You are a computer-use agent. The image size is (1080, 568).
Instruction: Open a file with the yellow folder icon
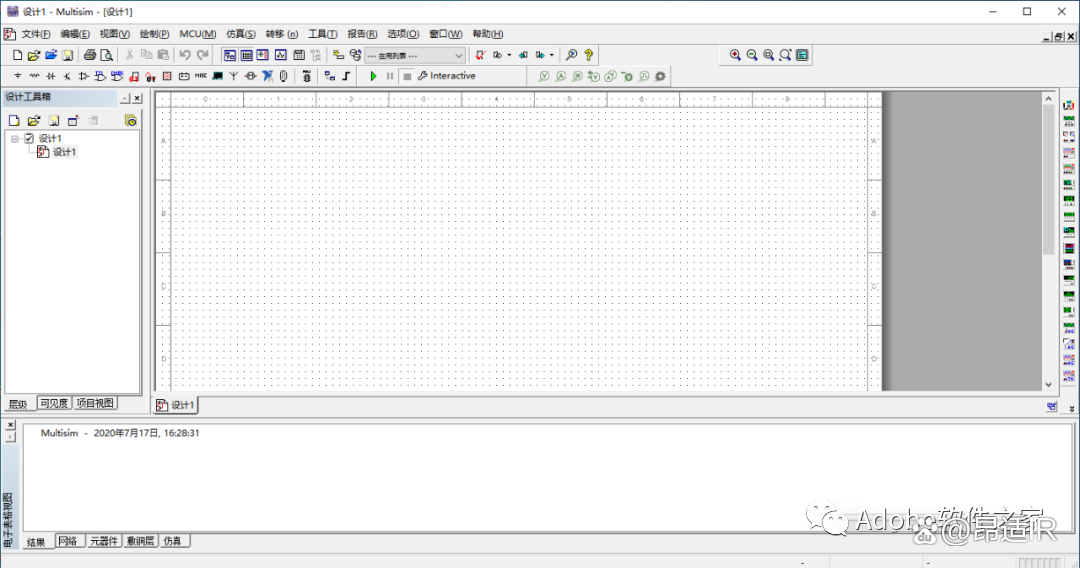pos(34,55)
